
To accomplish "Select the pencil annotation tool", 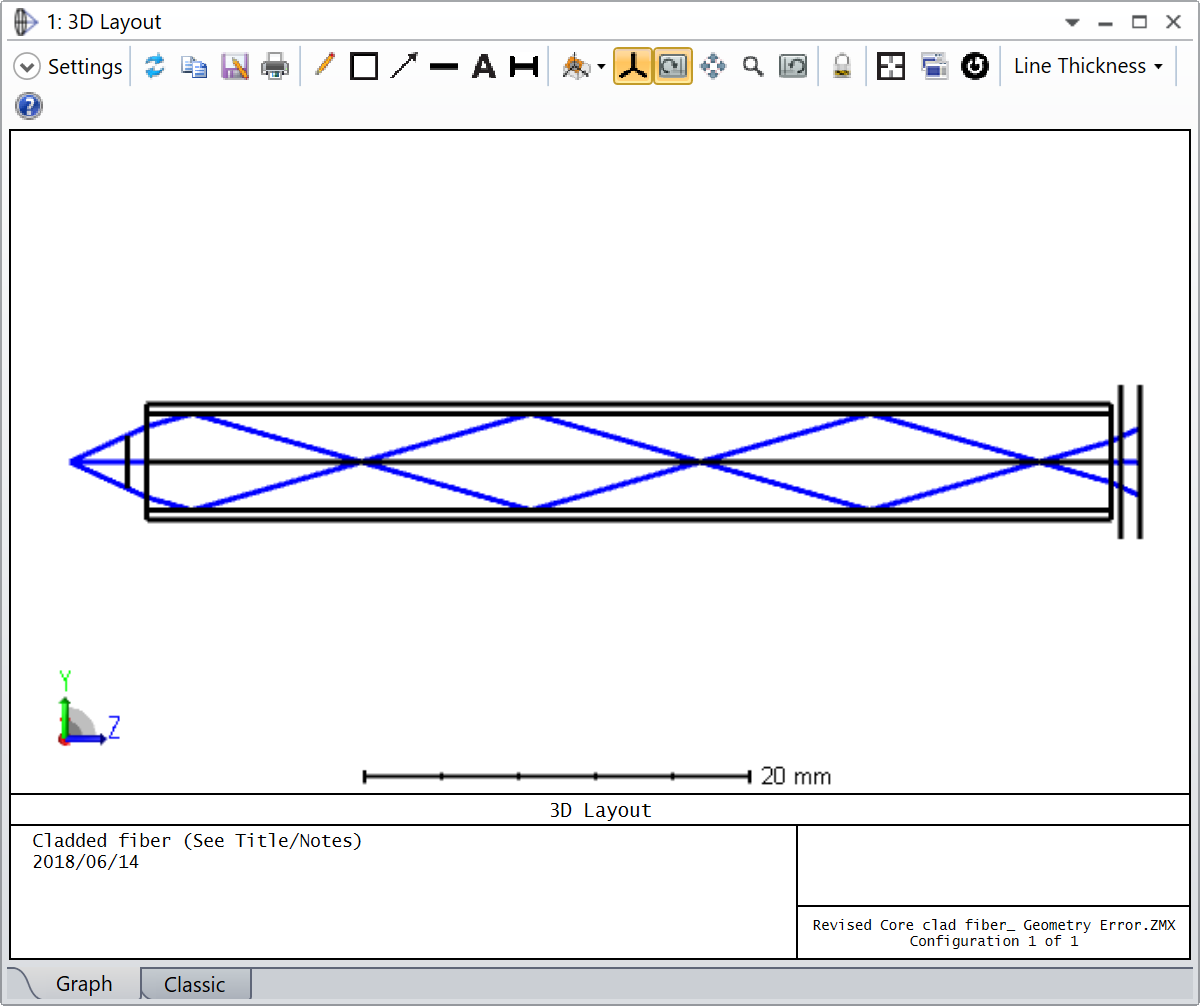I will [324, 66].
